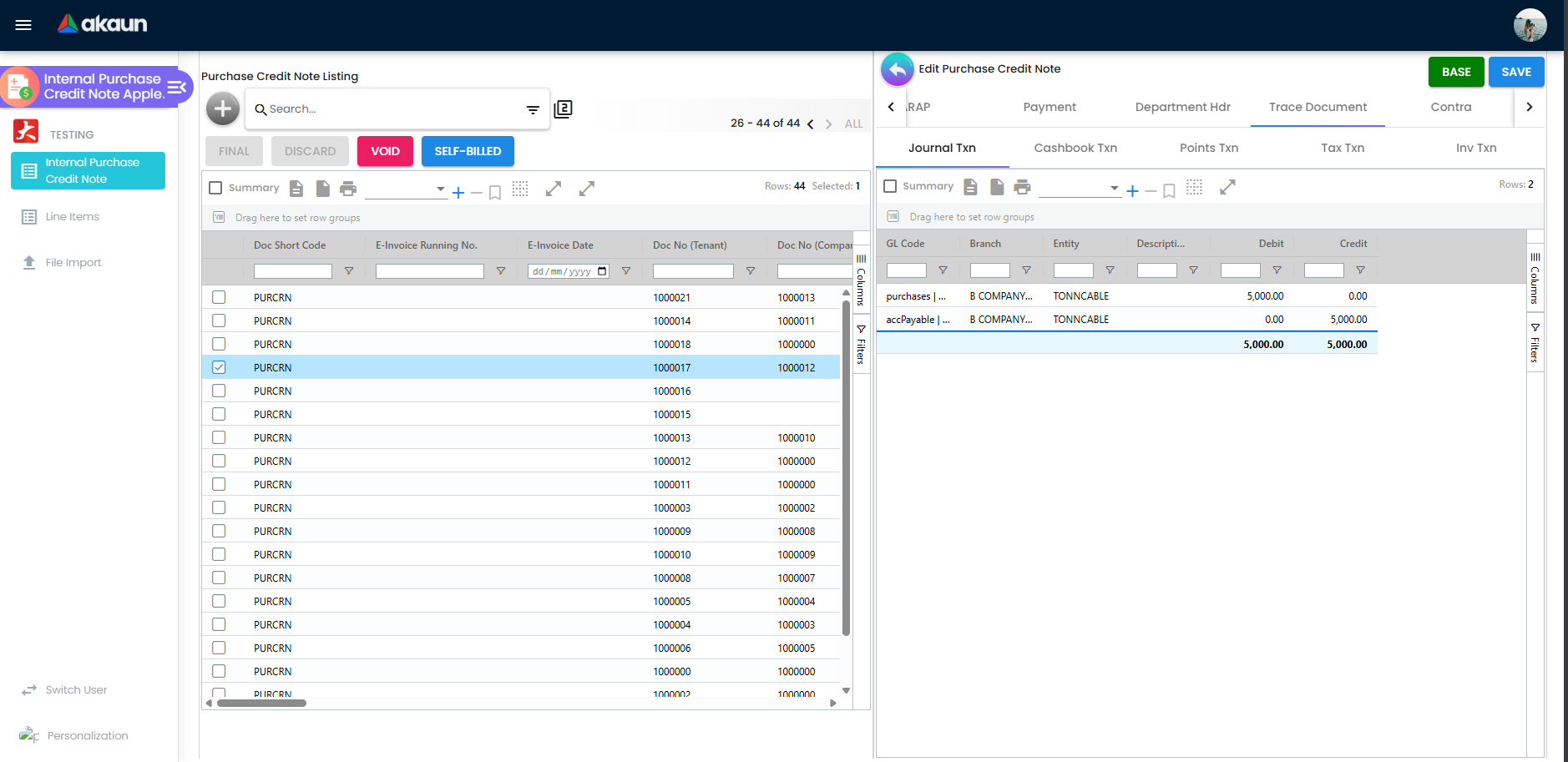Expand the listing panel first arrows icon
This screenshot has height=762, width=1568.
pos(554,189)
